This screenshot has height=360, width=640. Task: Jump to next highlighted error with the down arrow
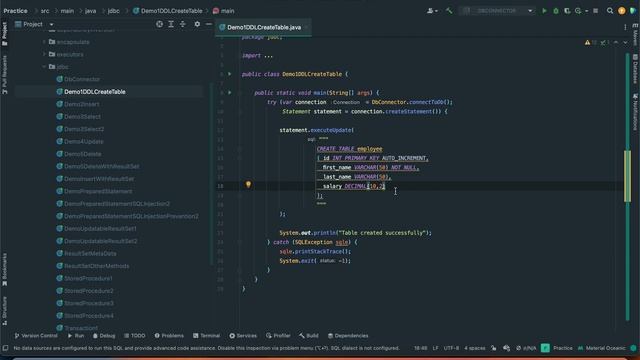click(625, 42)
